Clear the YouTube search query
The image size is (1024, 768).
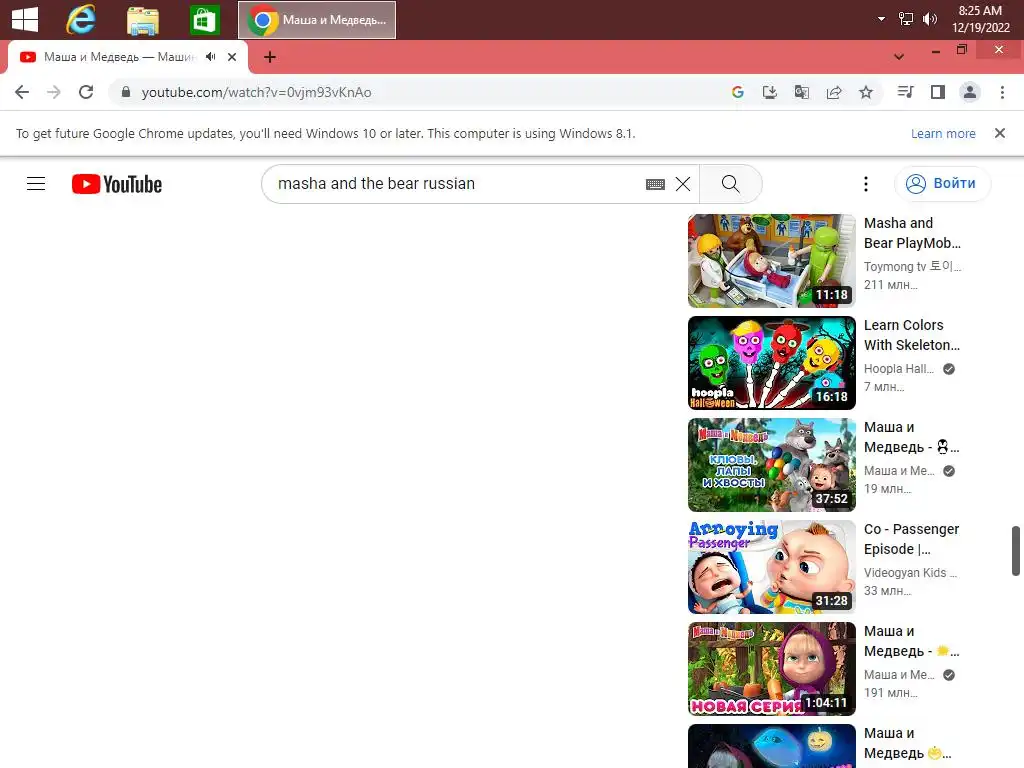pyautogui.click(x=682, y=184)
